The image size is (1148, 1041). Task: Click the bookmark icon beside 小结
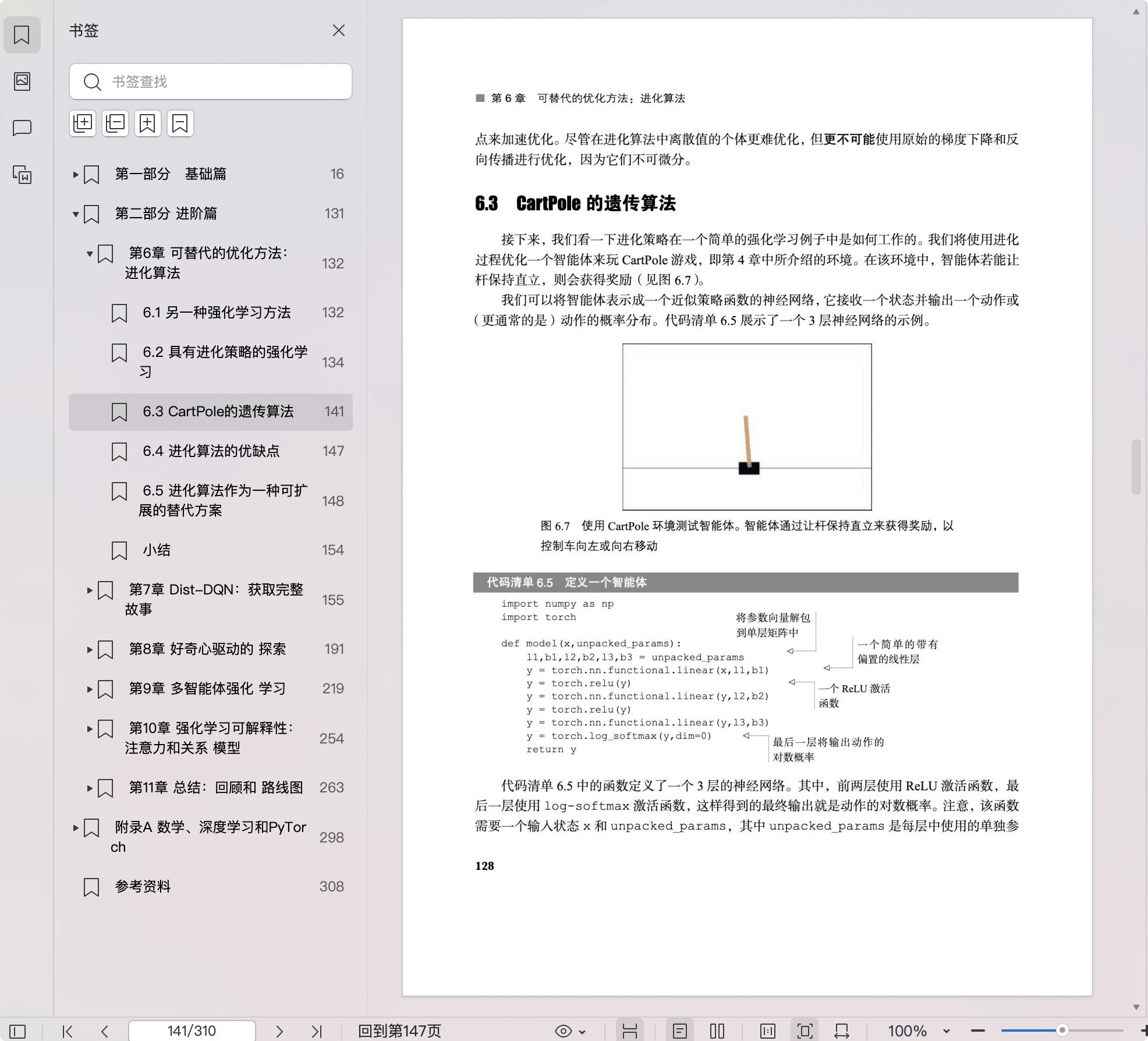119,550
